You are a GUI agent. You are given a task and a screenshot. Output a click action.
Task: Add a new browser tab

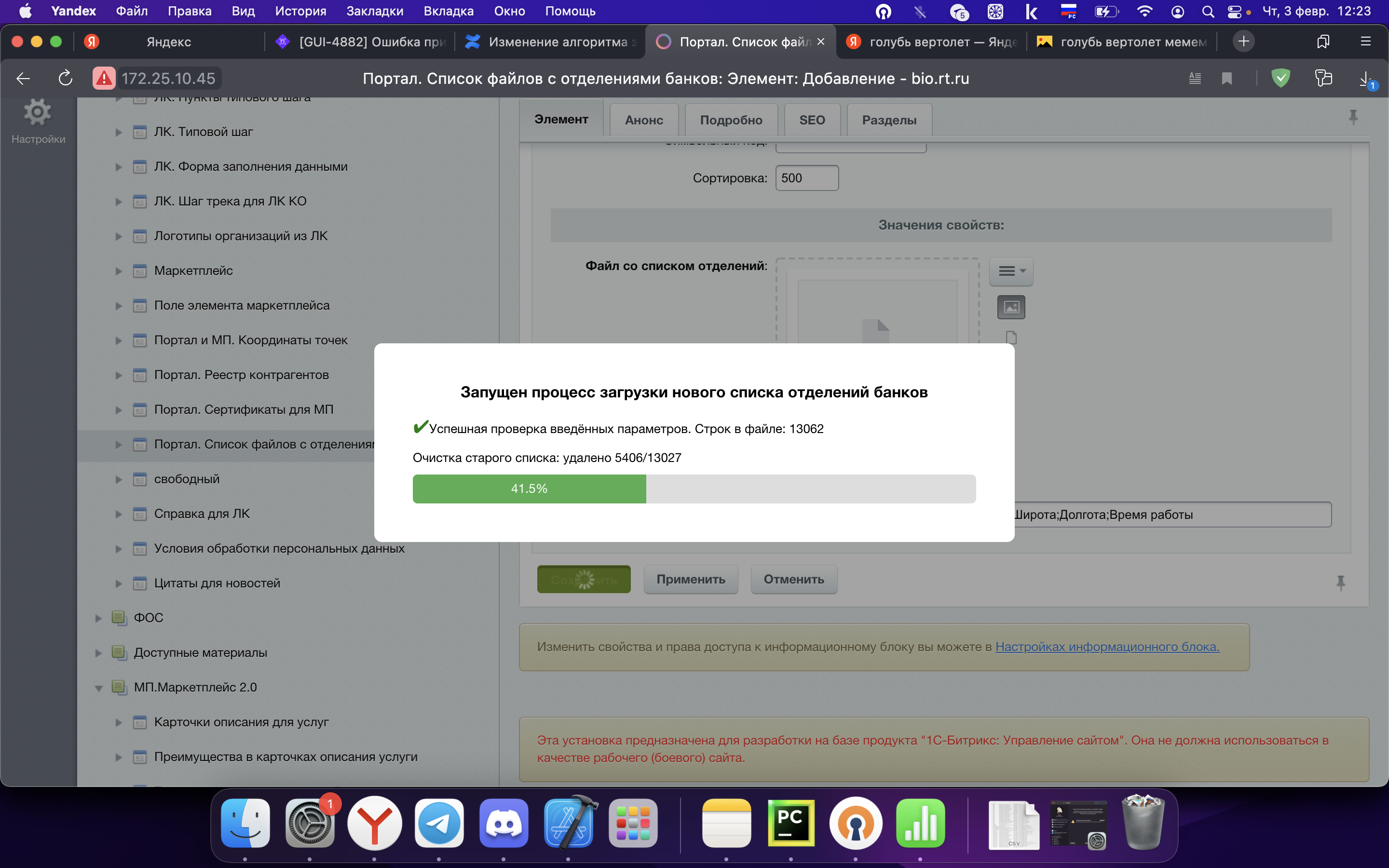[1243, 41]
